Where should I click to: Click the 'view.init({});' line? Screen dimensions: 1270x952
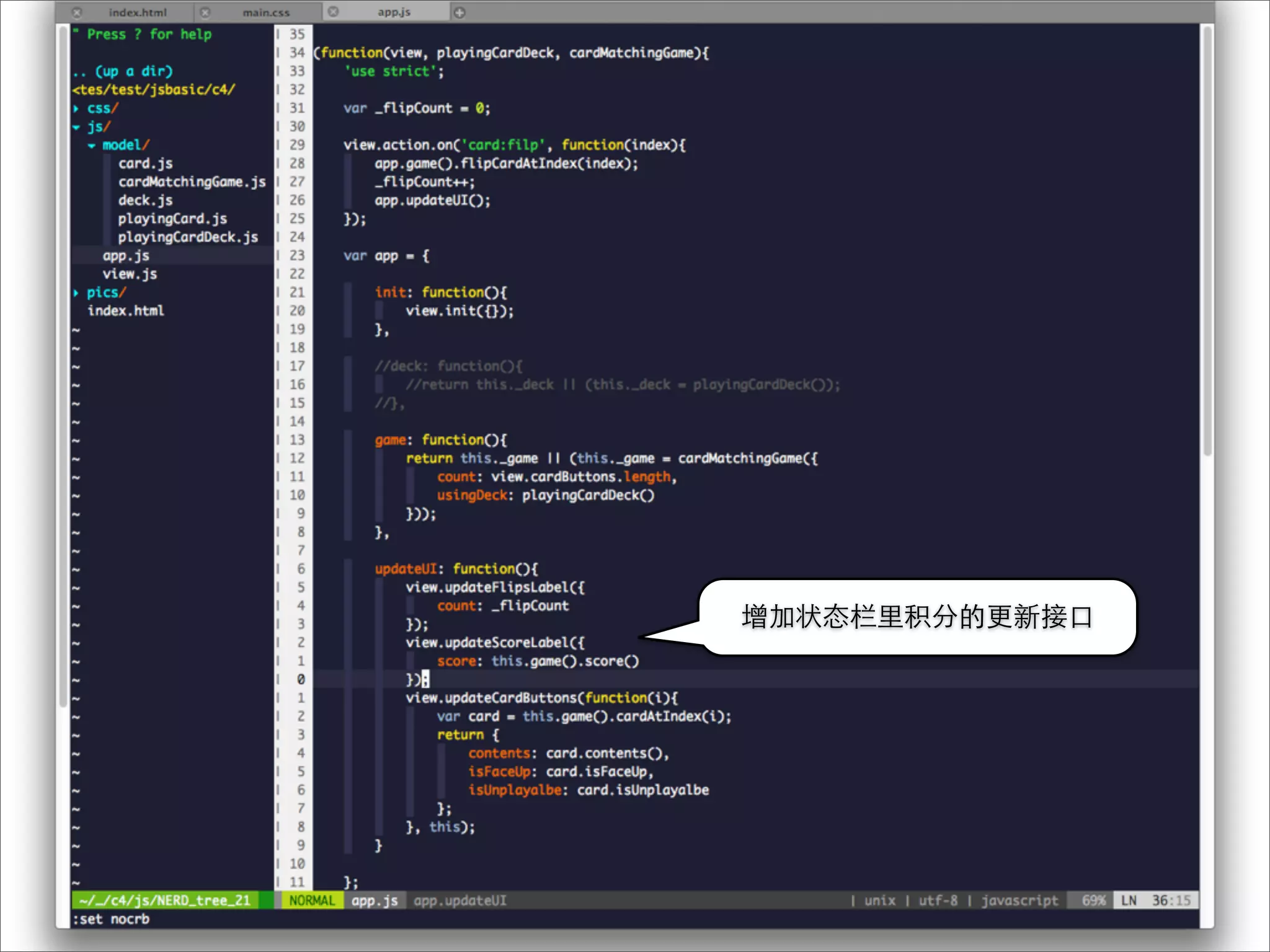point(460,311)
